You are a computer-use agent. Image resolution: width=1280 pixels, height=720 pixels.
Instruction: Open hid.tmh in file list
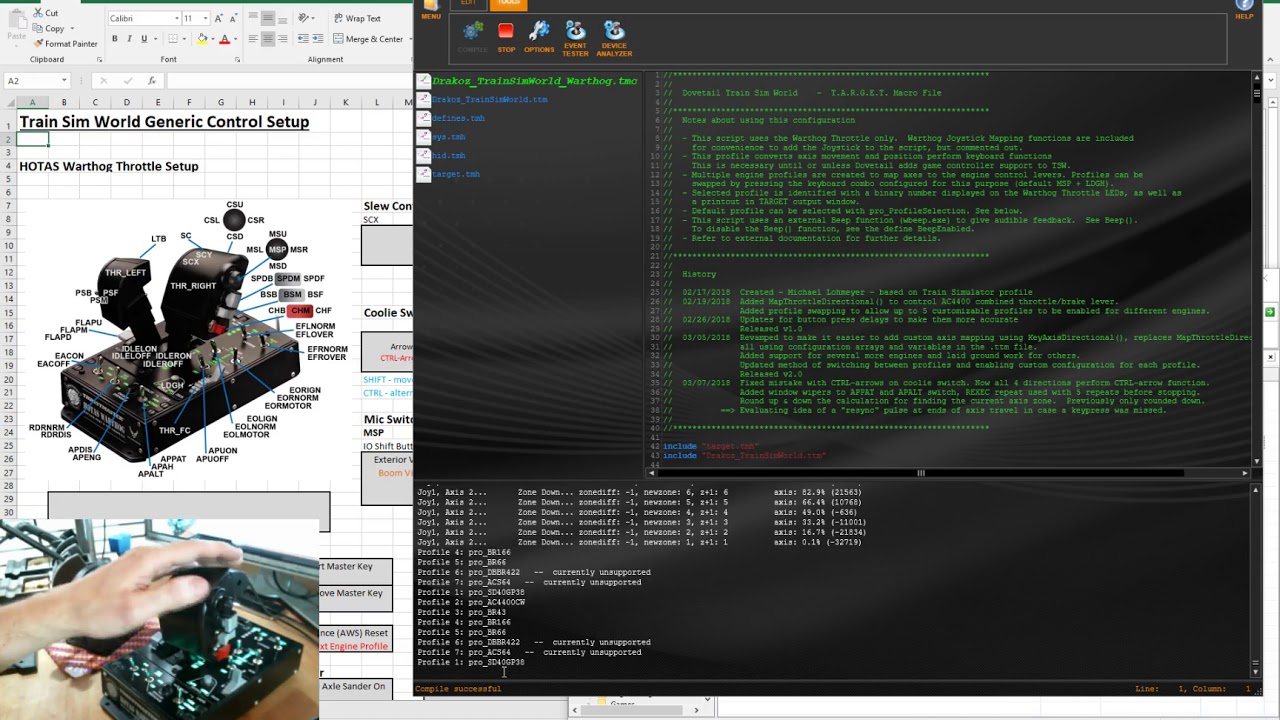pos(448,156)
